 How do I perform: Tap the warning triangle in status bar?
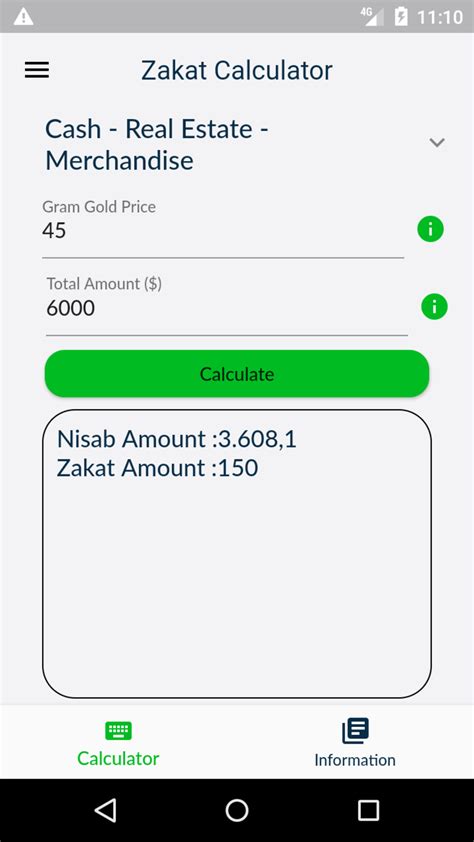pos(24,17)
